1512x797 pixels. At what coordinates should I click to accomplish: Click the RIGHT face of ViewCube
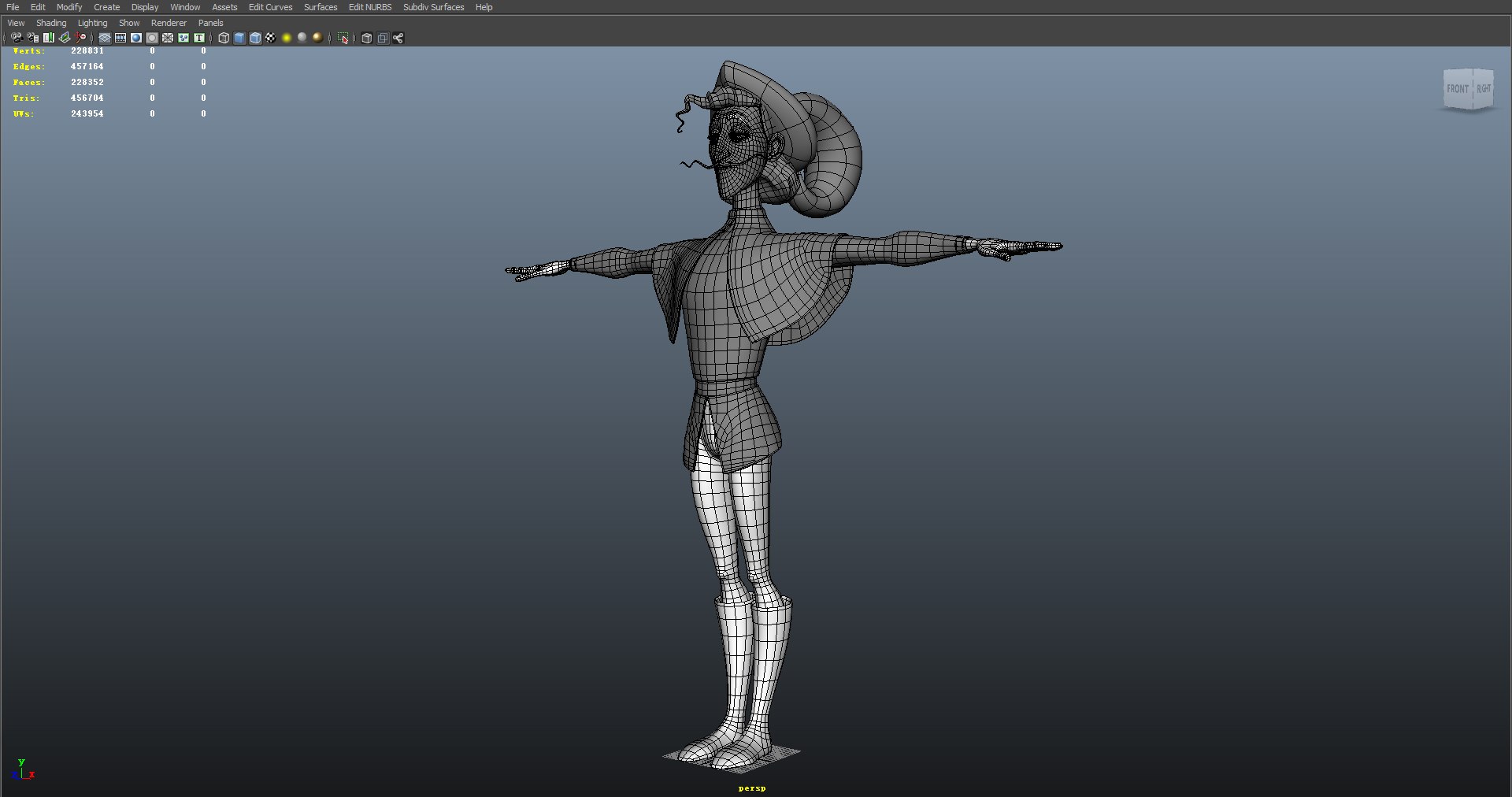1483,88
